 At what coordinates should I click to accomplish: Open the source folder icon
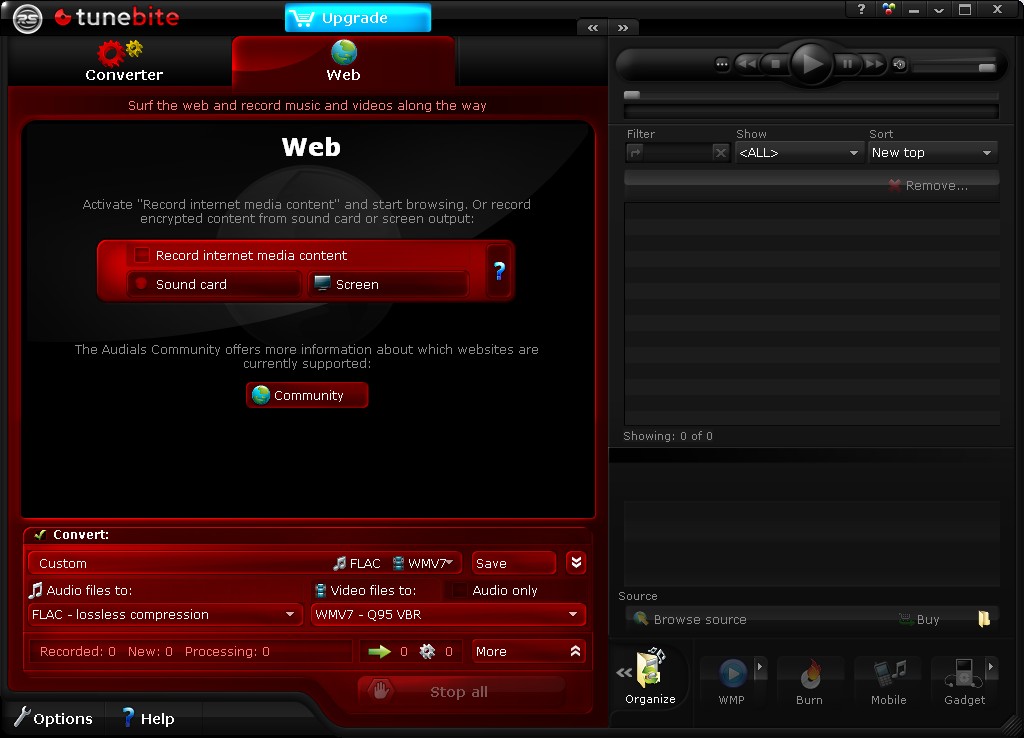984,618
